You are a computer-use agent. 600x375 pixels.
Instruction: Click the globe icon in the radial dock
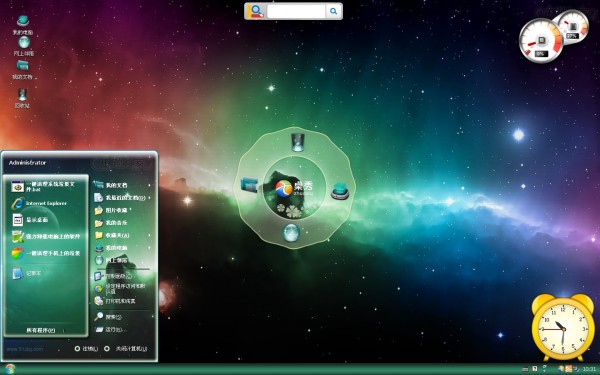[x=291, y=233]
